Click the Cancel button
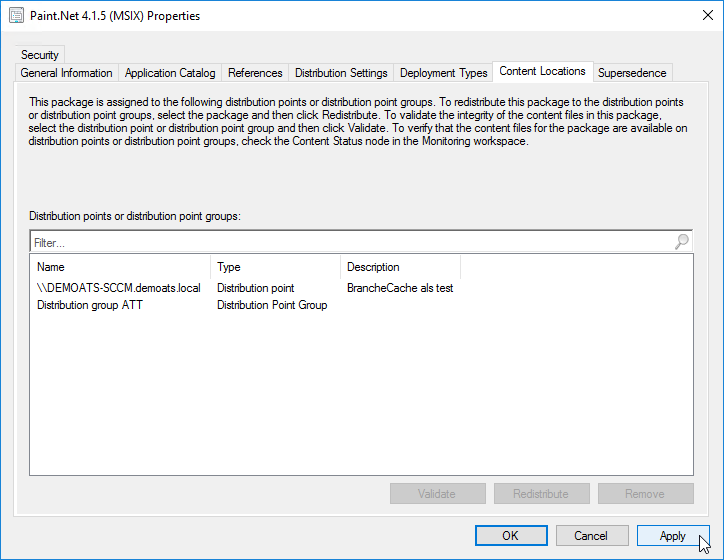Screen dimensions: 724x560 click(x=592, y=536)
